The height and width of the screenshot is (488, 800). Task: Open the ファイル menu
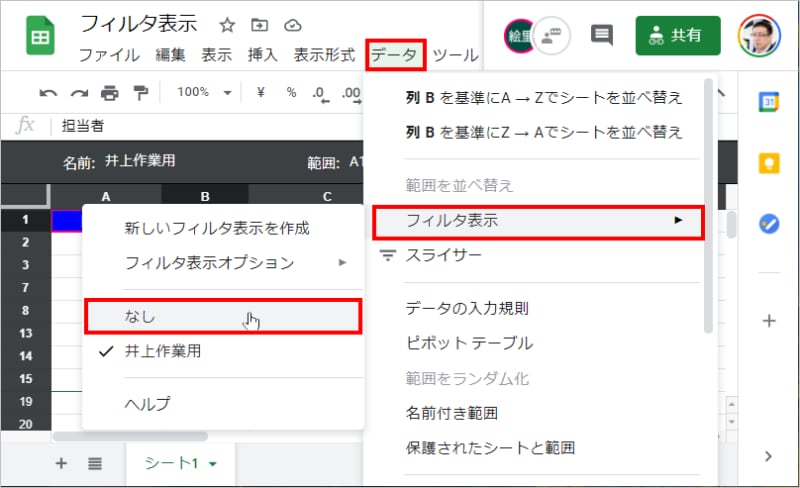pos(109,54)
